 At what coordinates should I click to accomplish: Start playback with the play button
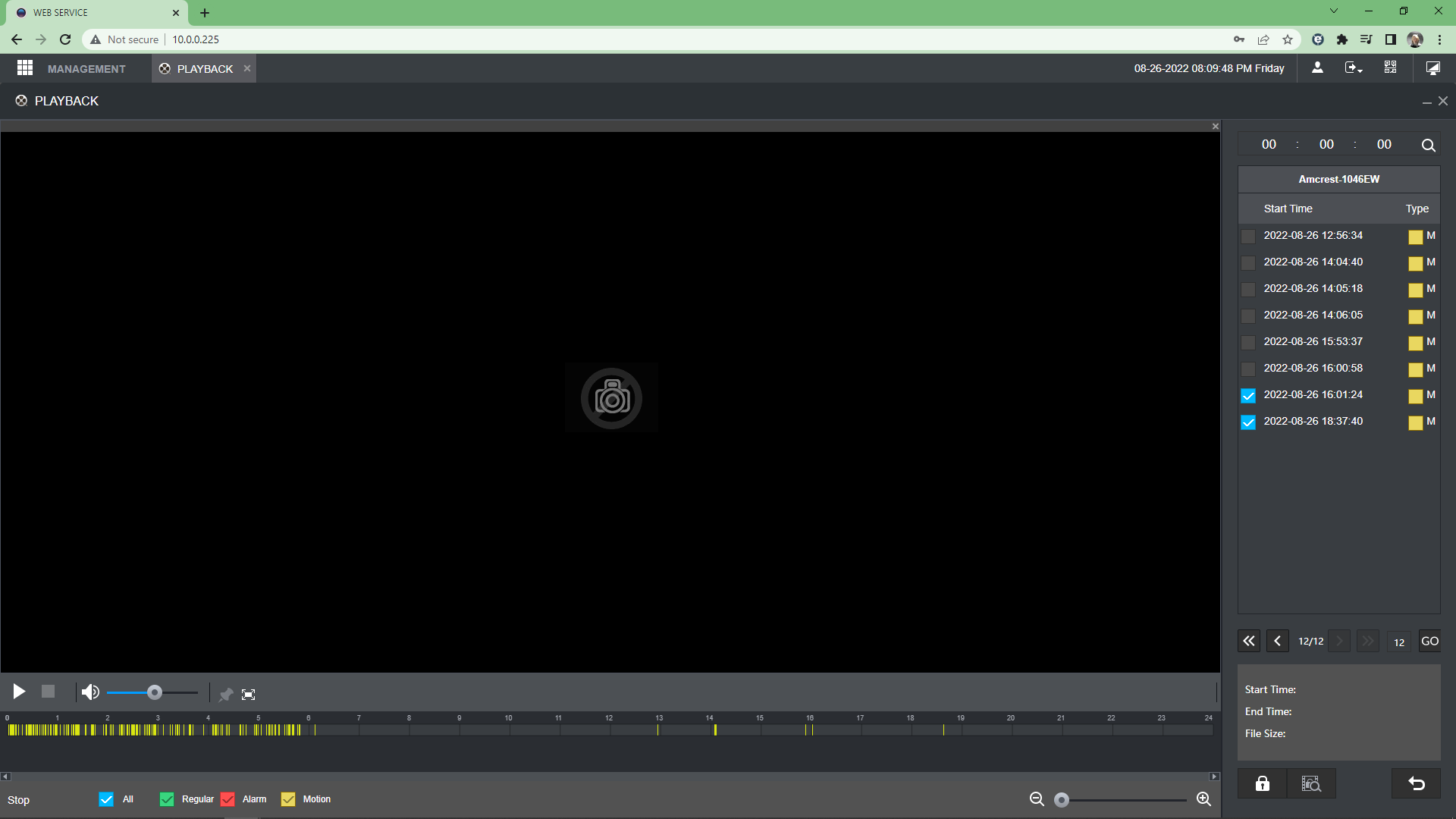[x=19, y=692]
